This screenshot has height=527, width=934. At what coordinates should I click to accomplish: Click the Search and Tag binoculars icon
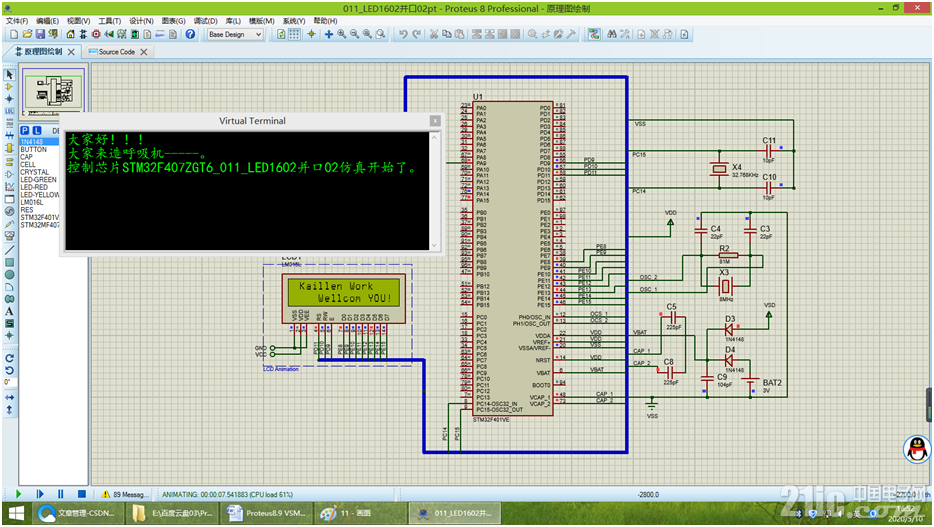[612, 35]
